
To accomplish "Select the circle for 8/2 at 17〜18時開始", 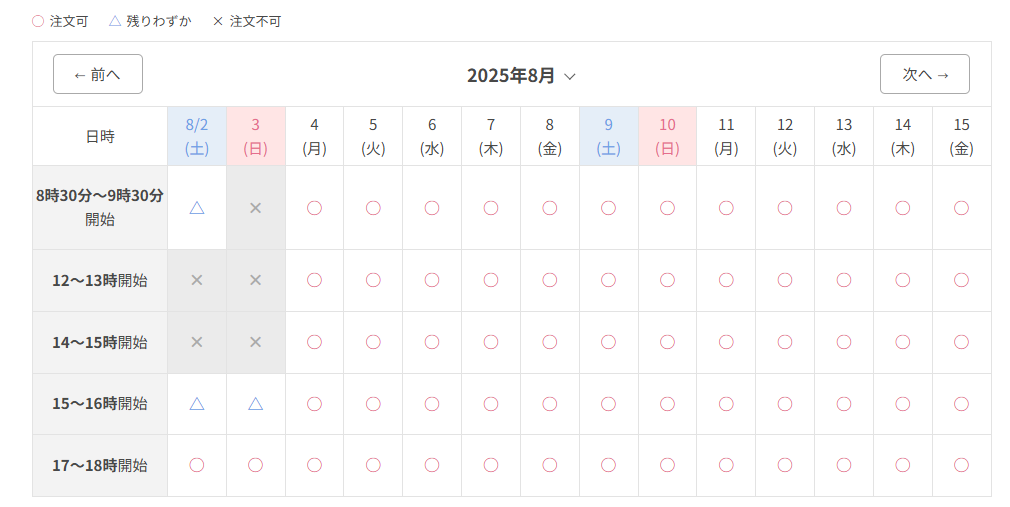I will (x=197, y=465).
